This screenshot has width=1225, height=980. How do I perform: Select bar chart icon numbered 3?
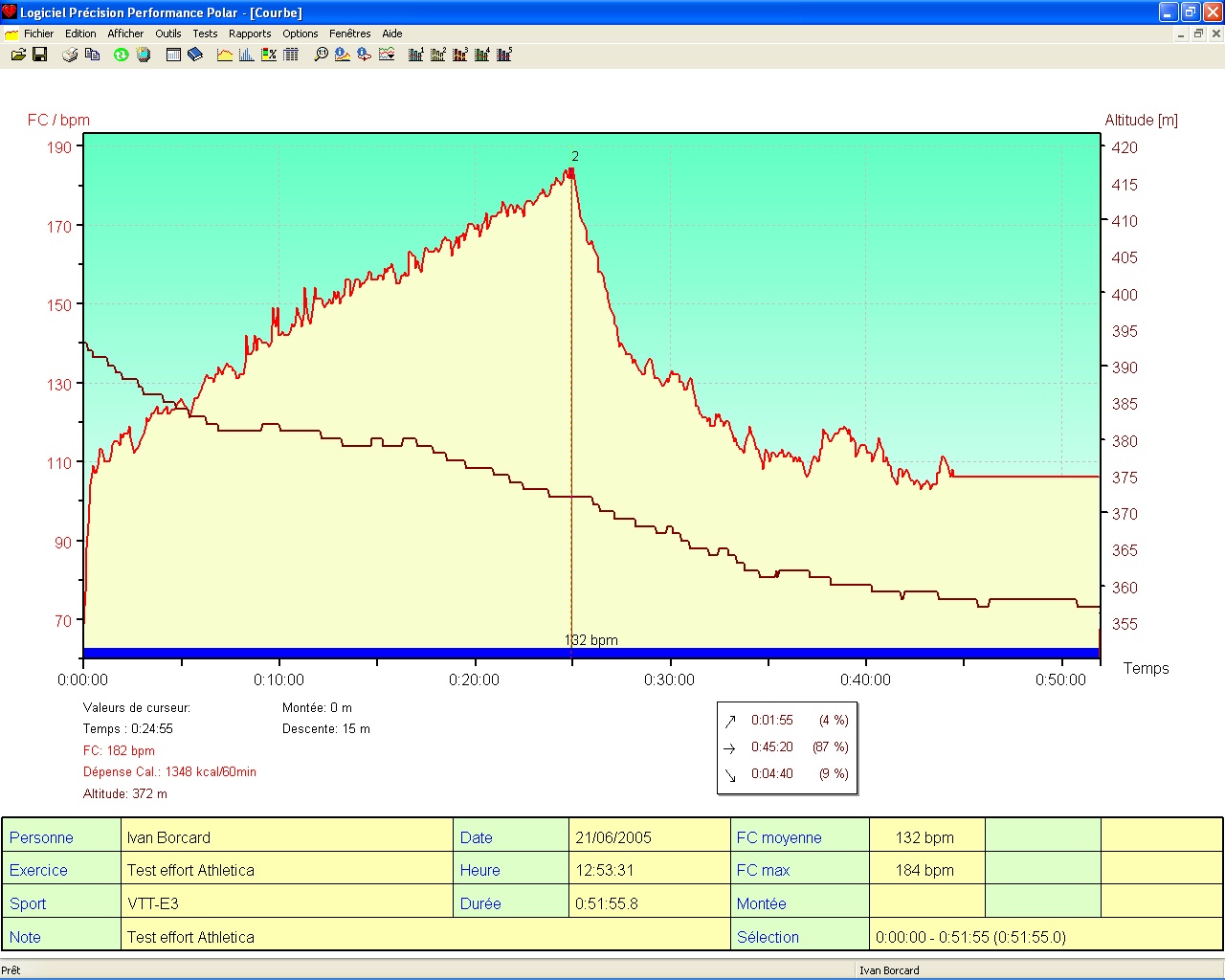[460, 55]
